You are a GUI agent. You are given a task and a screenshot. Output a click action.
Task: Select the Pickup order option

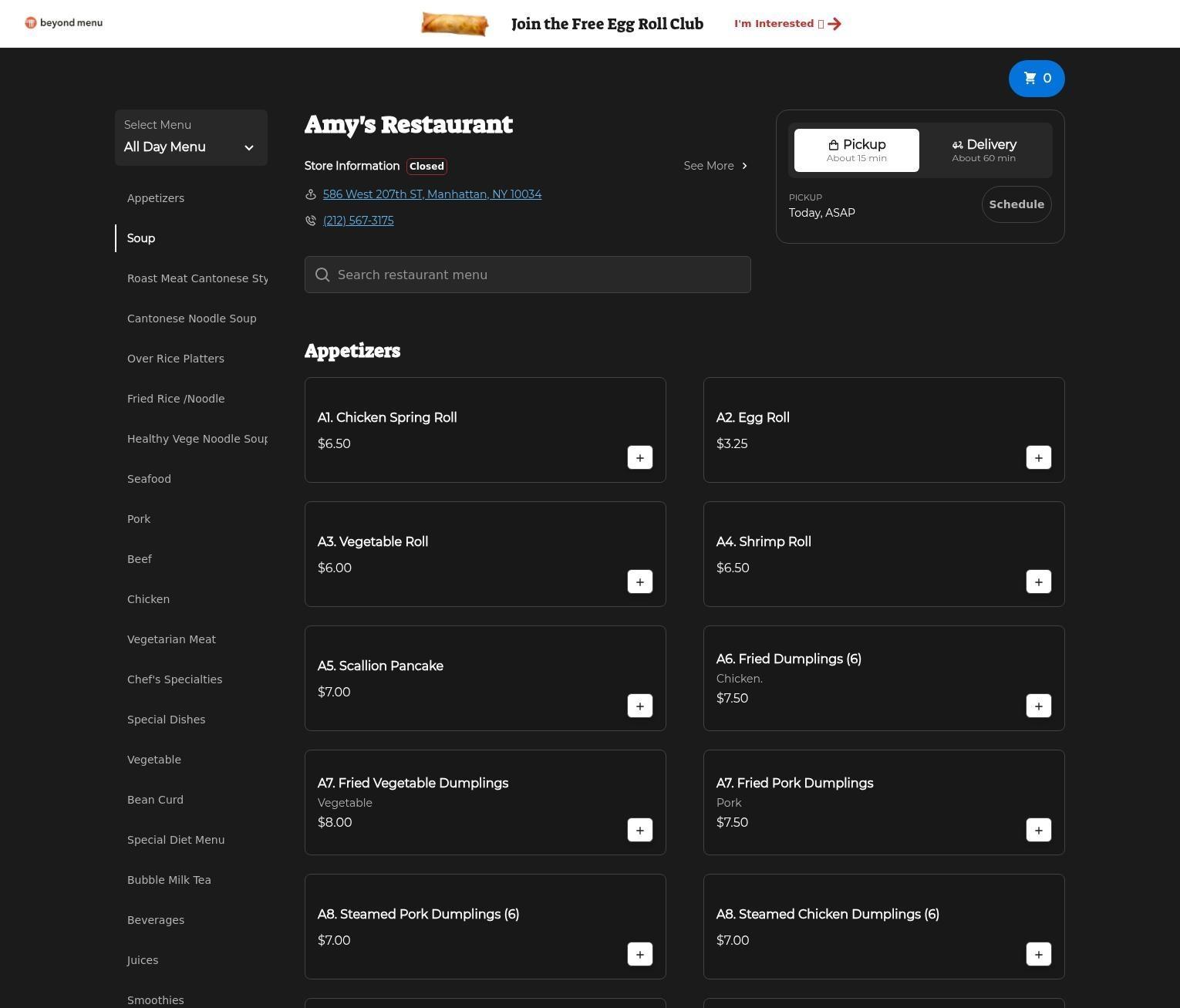tap(856, 150)
